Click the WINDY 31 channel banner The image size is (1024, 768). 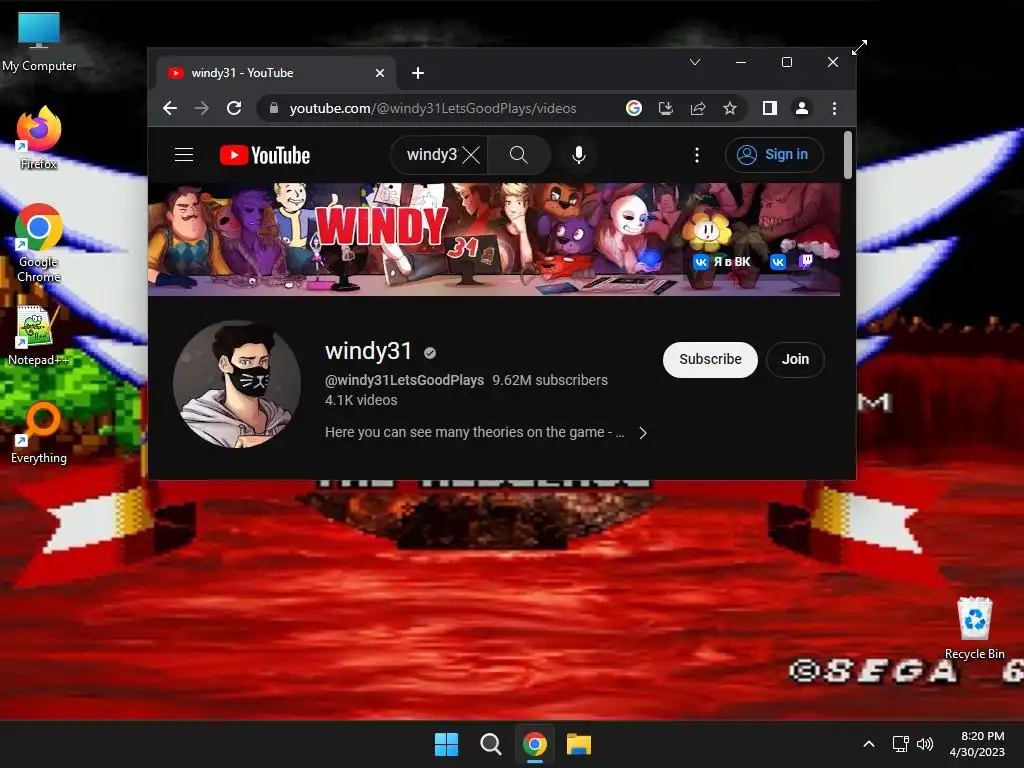click(x=494, y=239)
